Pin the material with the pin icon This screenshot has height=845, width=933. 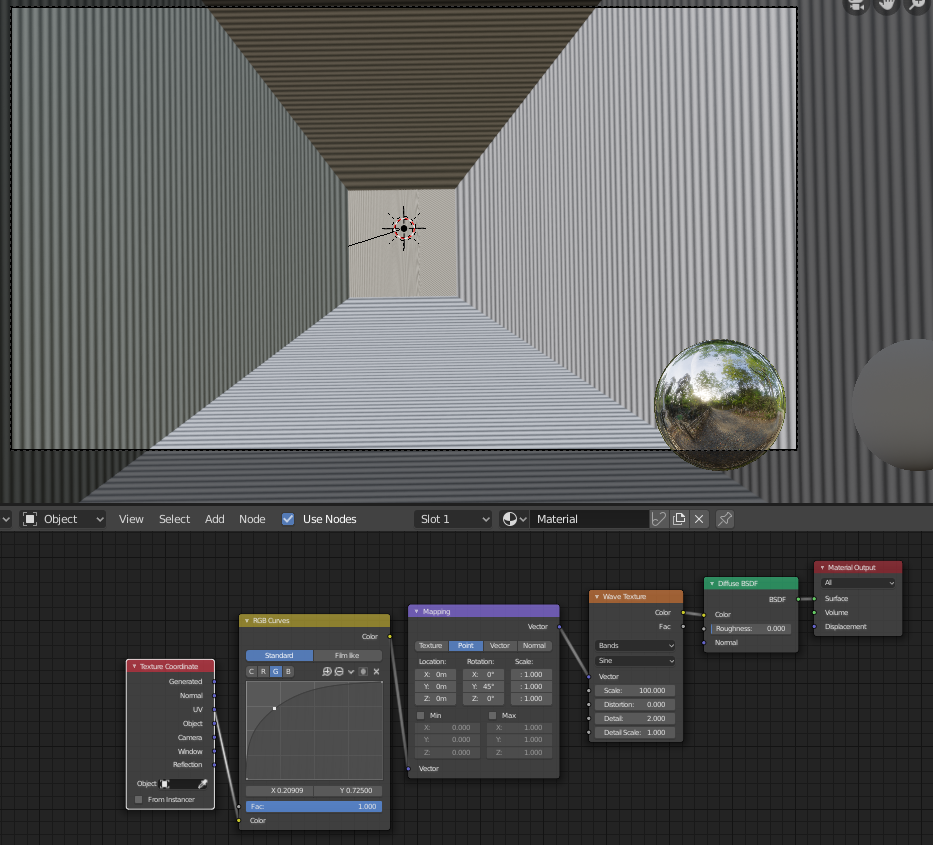point(726,519)
